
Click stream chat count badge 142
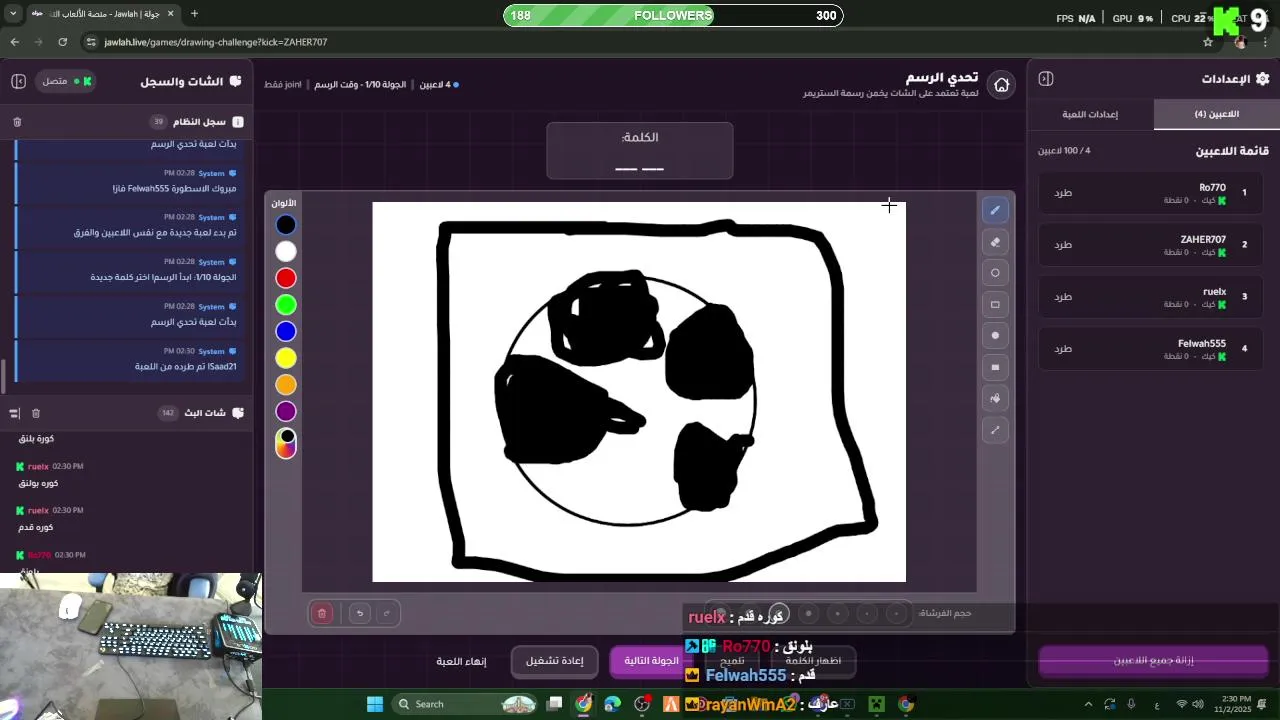pos(168,413)
